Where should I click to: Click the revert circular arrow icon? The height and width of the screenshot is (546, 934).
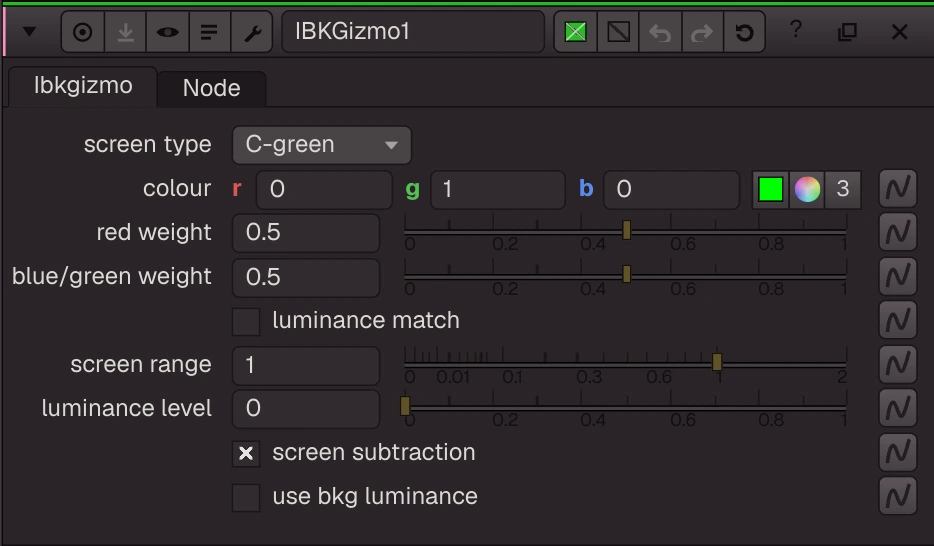click(745, 32)
